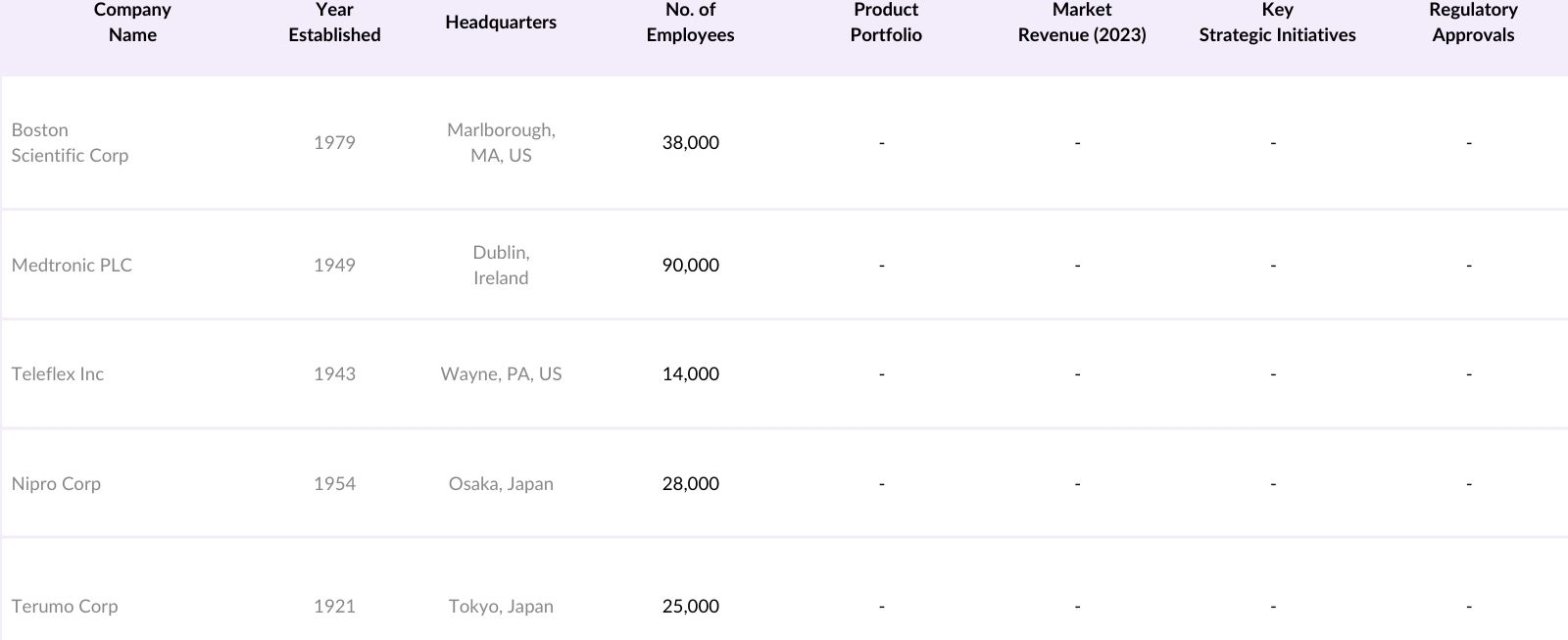Click the Key Strategic Initiatives header
Image resolution: width=1568 pixels, height=640 pixels.
pos(1277,23)
